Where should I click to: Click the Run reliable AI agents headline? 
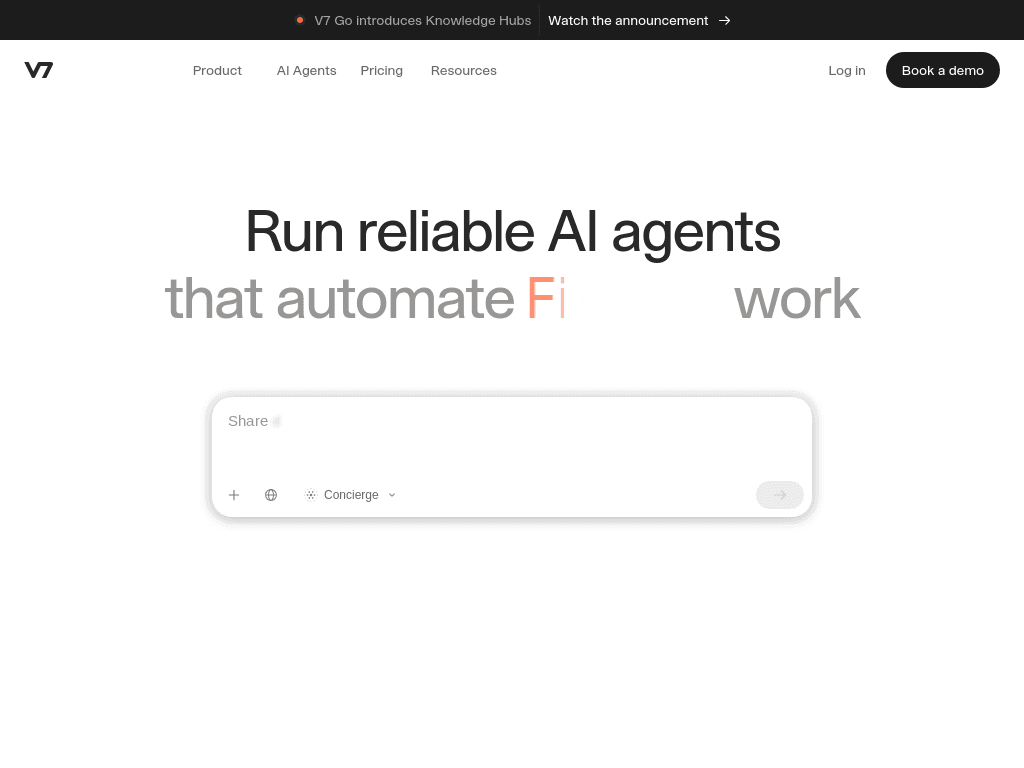512,231
